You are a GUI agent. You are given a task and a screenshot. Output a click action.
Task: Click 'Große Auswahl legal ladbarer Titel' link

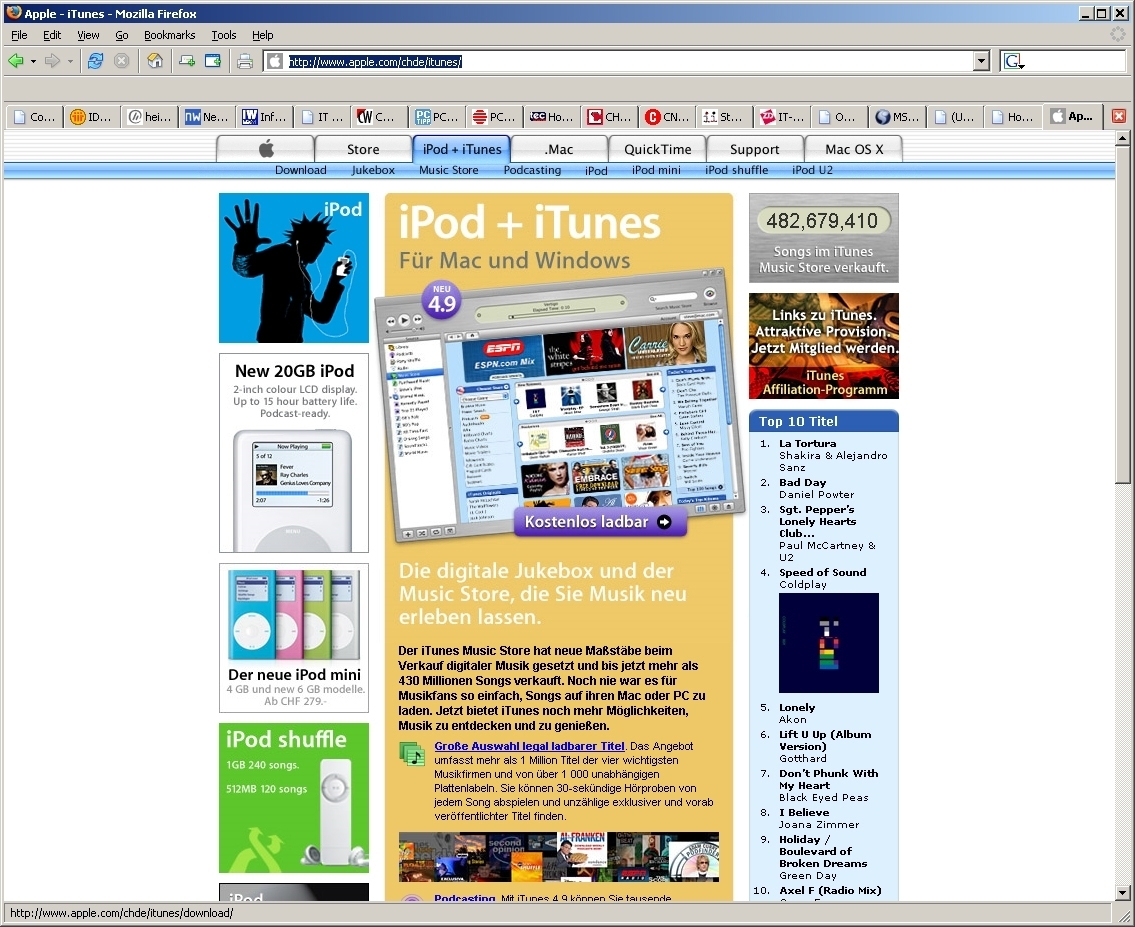[529, 746]
